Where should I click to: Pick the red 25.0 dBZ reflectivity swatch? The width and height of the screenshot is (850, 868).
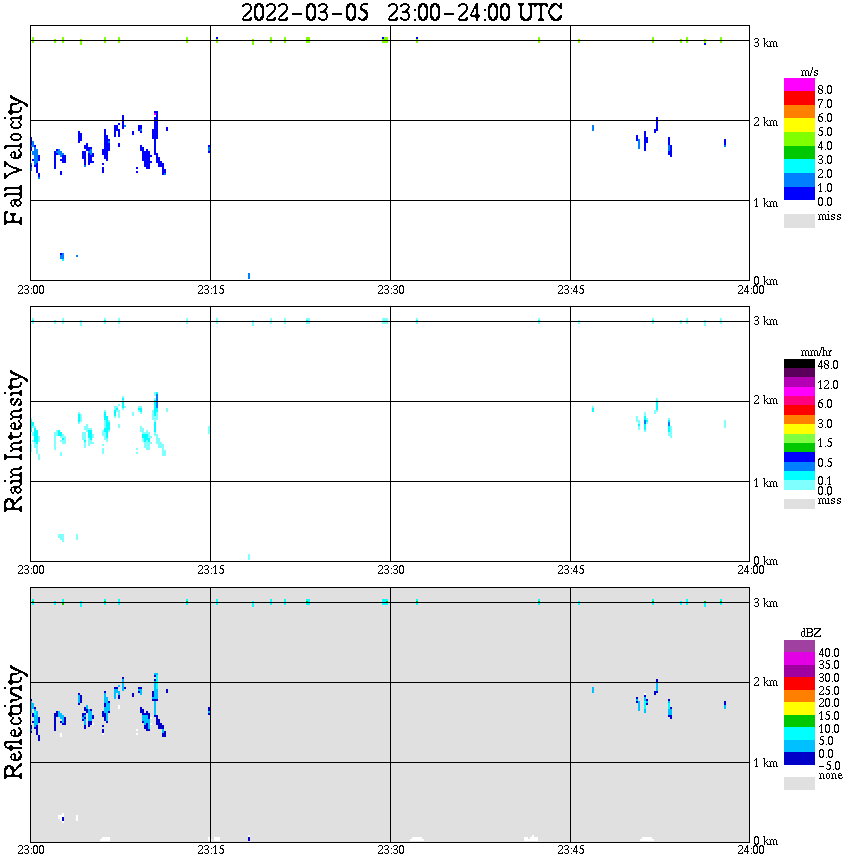tap(799, 684)
